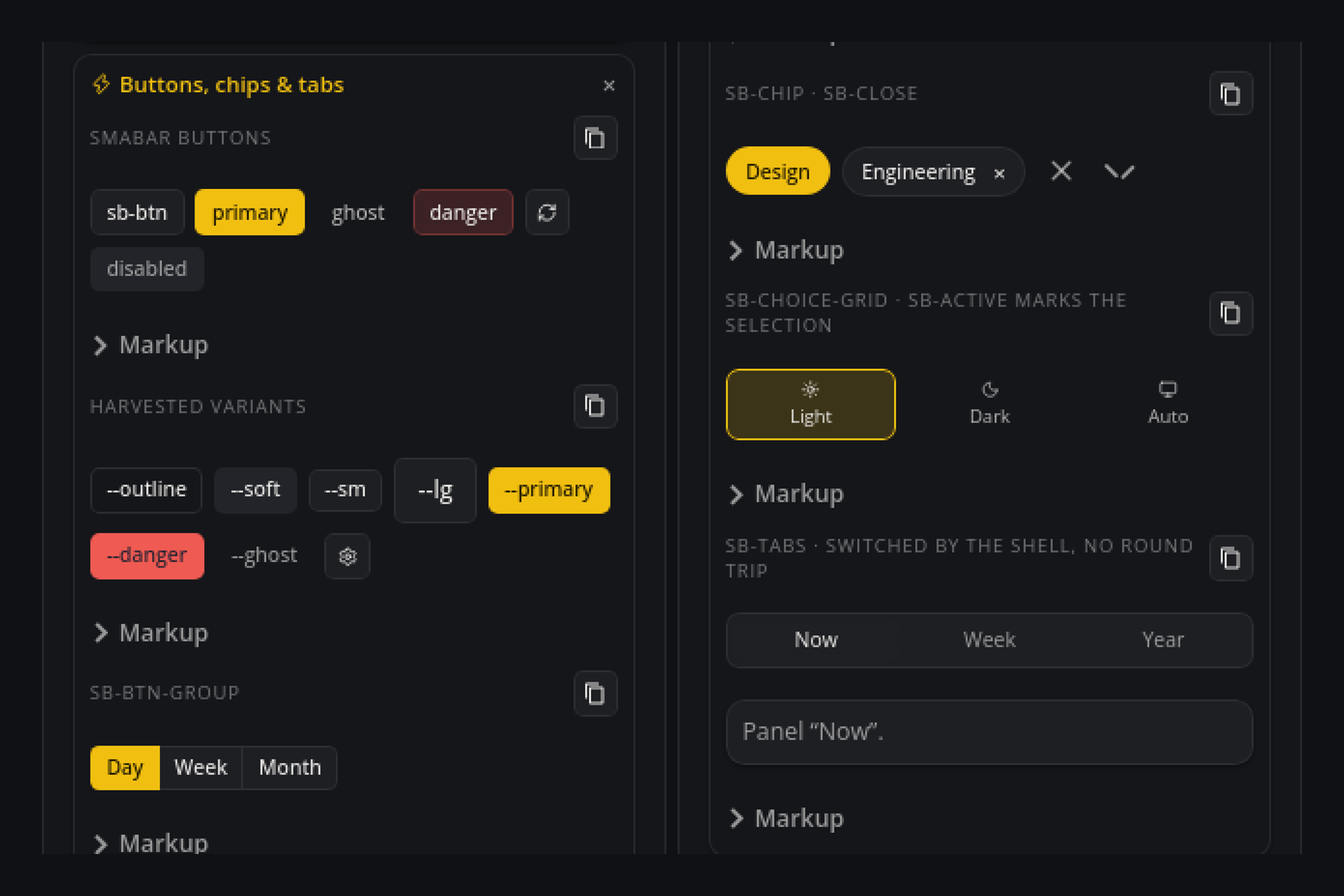1344x896 pixels.
Task: Copy the SB-BTN-GROUP example
Action: (x=595, y=694)
